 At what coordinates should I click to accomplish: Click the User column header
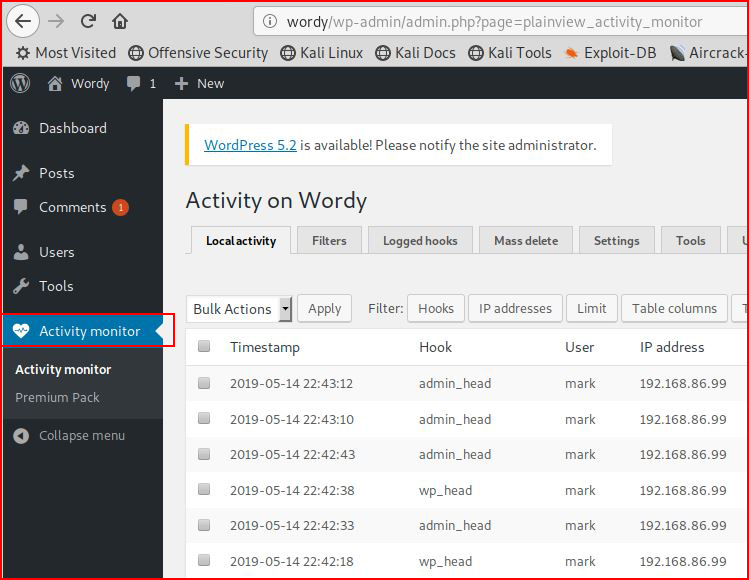579,347
